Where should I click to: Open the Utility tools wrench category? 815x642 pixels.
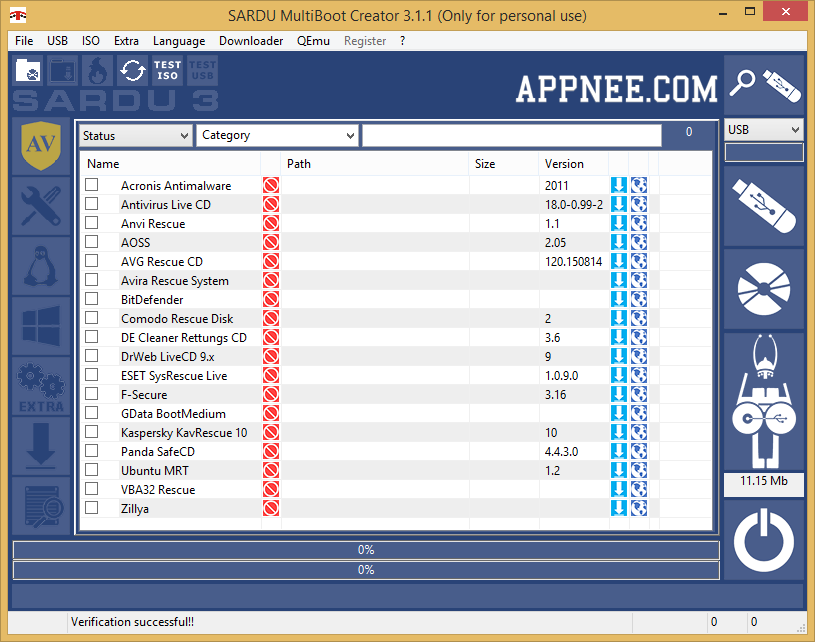pyautogui.click(x=41, y=206)
